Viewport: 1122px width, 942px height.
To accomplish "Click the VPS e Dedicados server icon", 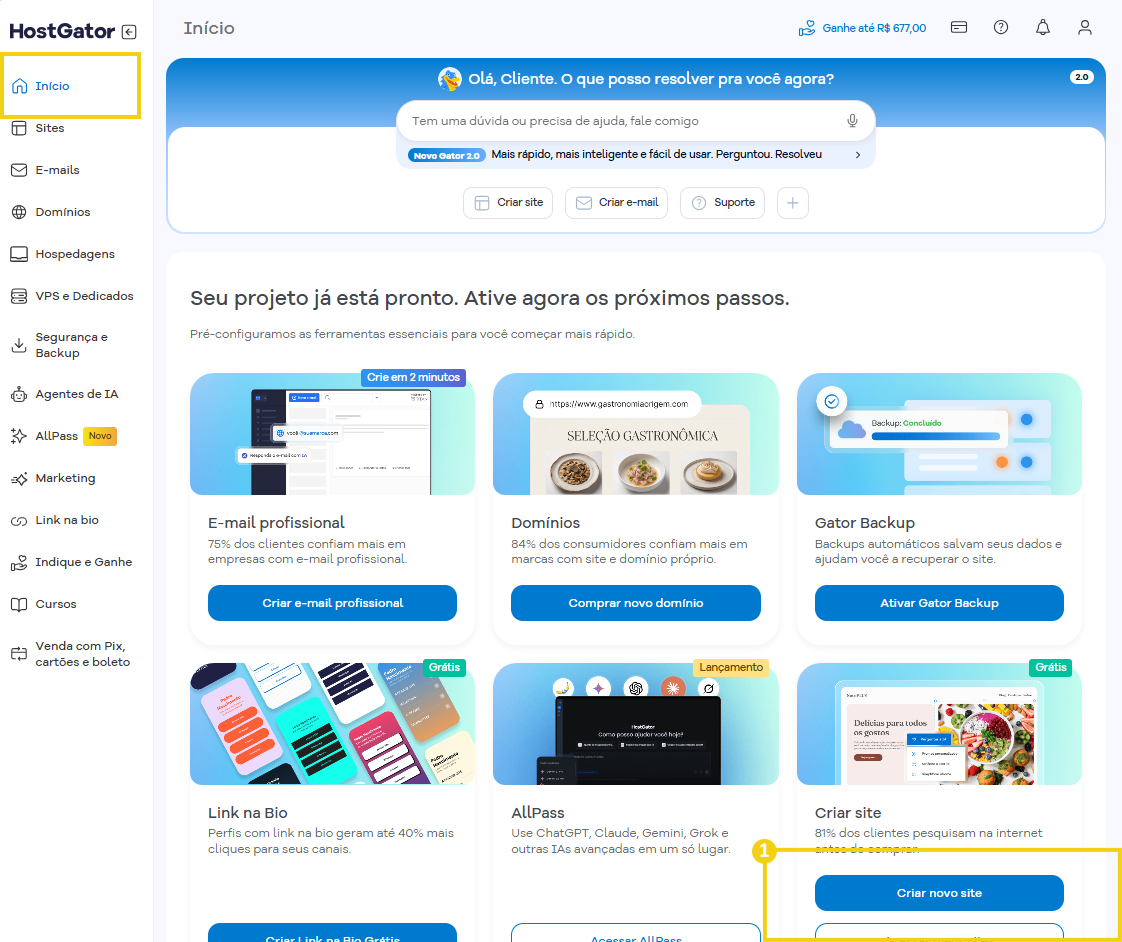I will coord(19,296).
